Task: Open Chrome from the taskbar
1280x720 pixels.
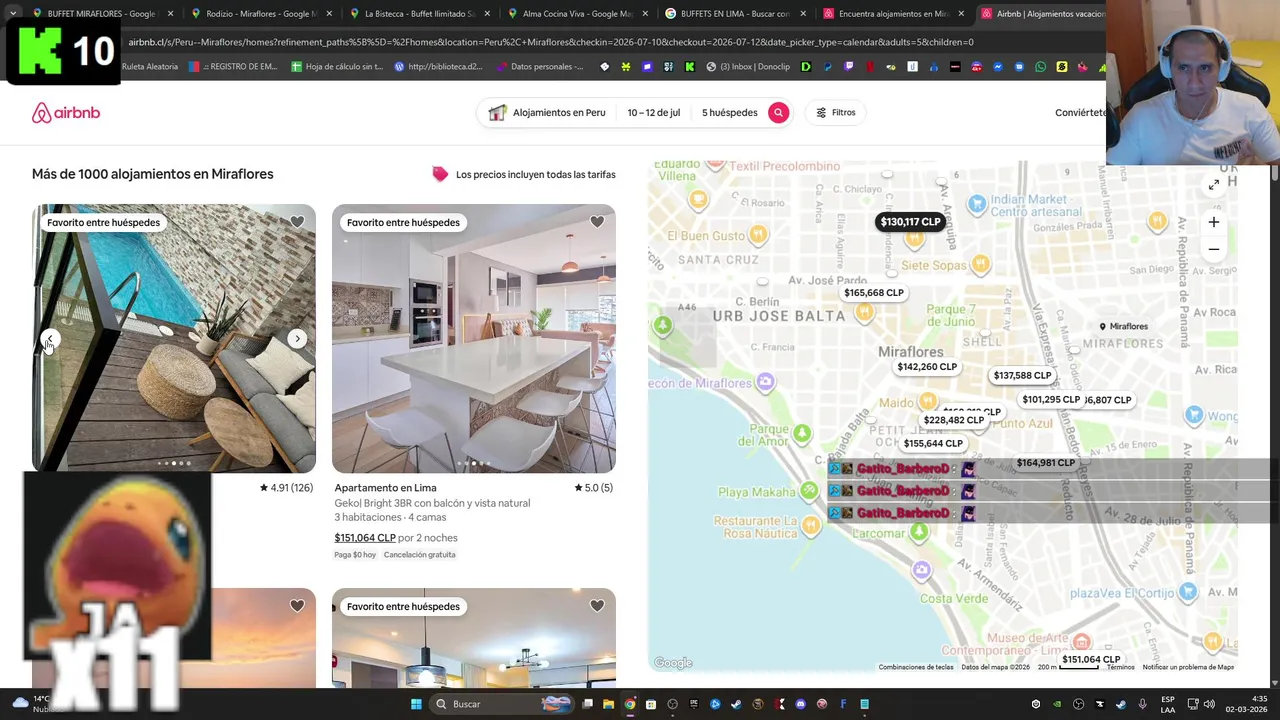Action: pyautogui.click(x=629, y=704)
